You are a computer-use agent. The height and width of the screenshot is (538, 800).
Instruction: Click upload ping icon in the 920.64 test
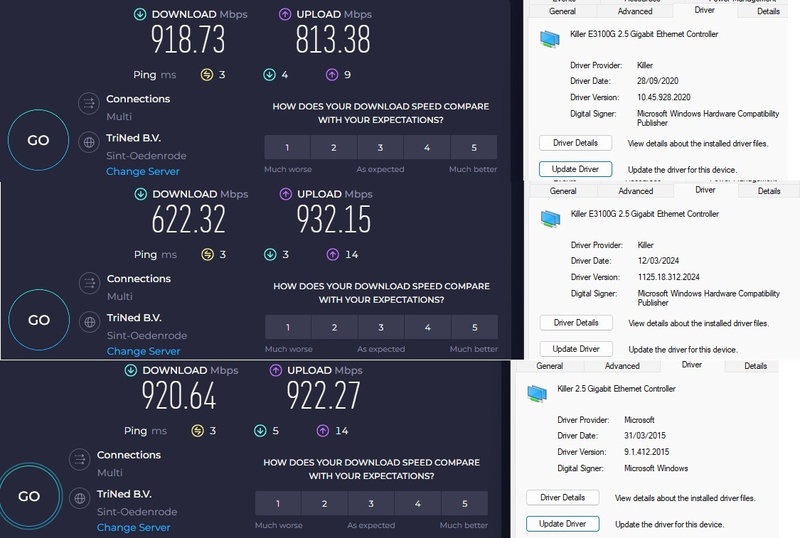(322, 431)
